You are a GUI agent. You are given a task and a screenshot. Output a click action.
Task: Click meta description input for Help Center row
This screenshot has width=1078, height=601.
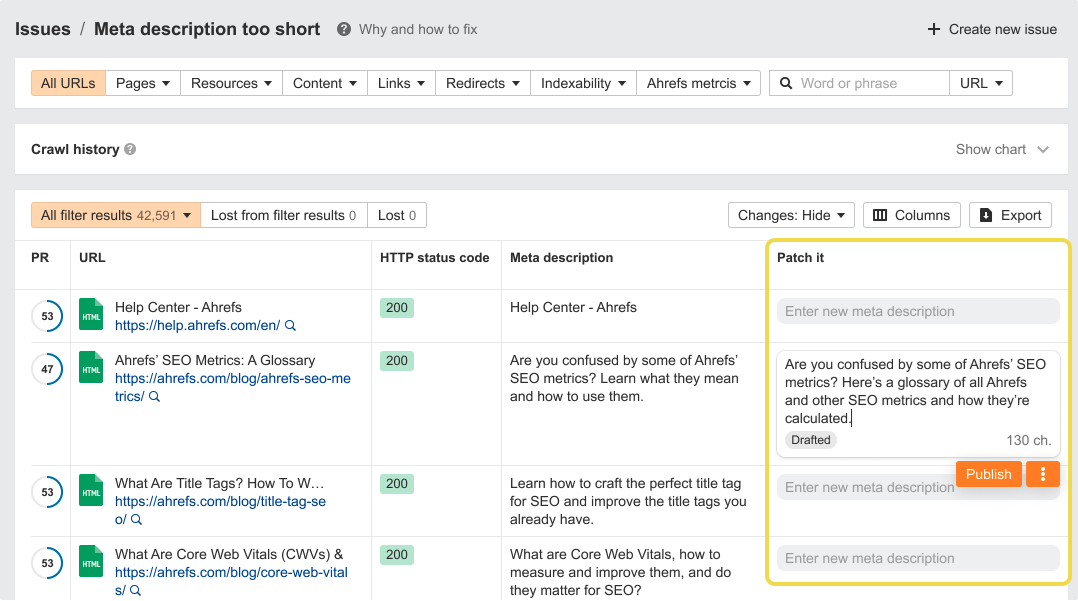pyautogui.click(x=918, y=311)
